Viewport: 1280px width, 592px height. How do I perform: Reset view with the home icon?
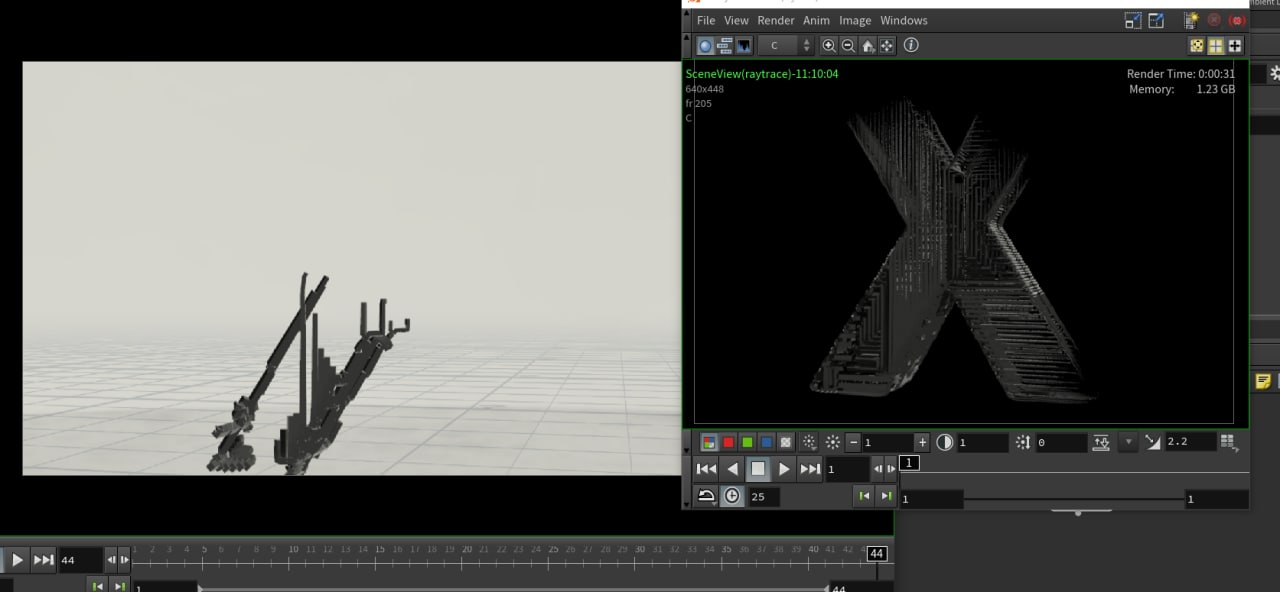pyautogui.click(x=867, y=46)
